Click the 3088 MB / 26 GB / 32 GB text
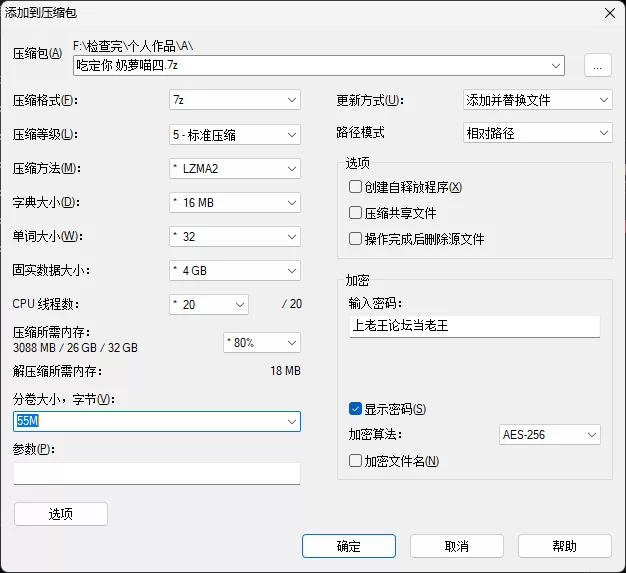 point(75,348)
